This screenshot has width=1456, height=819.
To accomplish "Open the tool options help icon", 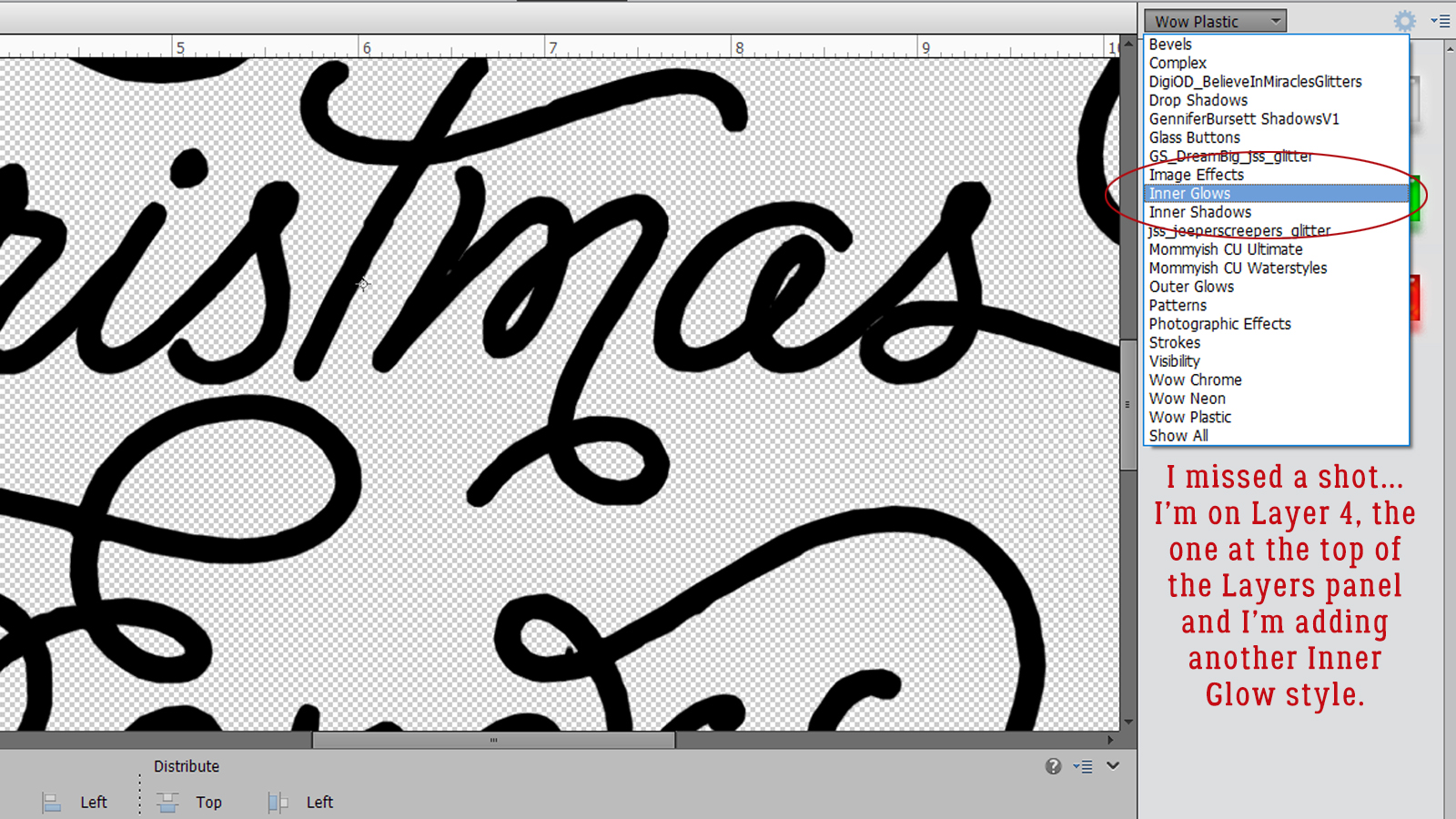I will coord(1053,766).
